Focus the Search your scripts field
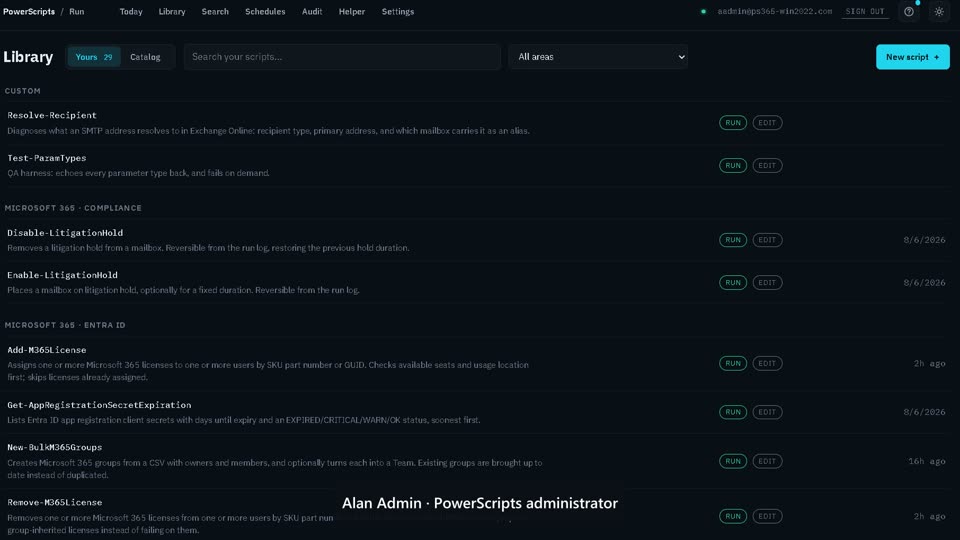 tap(342, 57)
